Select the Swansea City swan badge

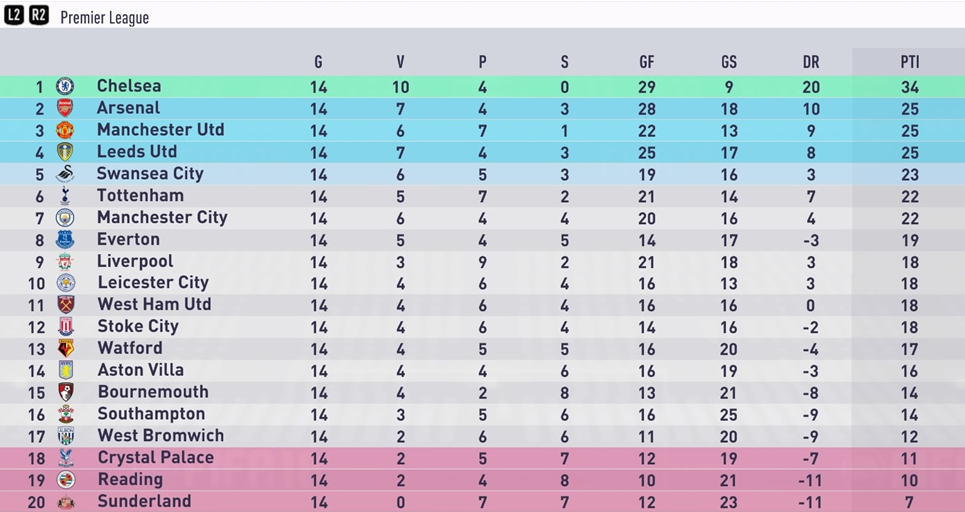pyautogui.click(x=65, y=174)
